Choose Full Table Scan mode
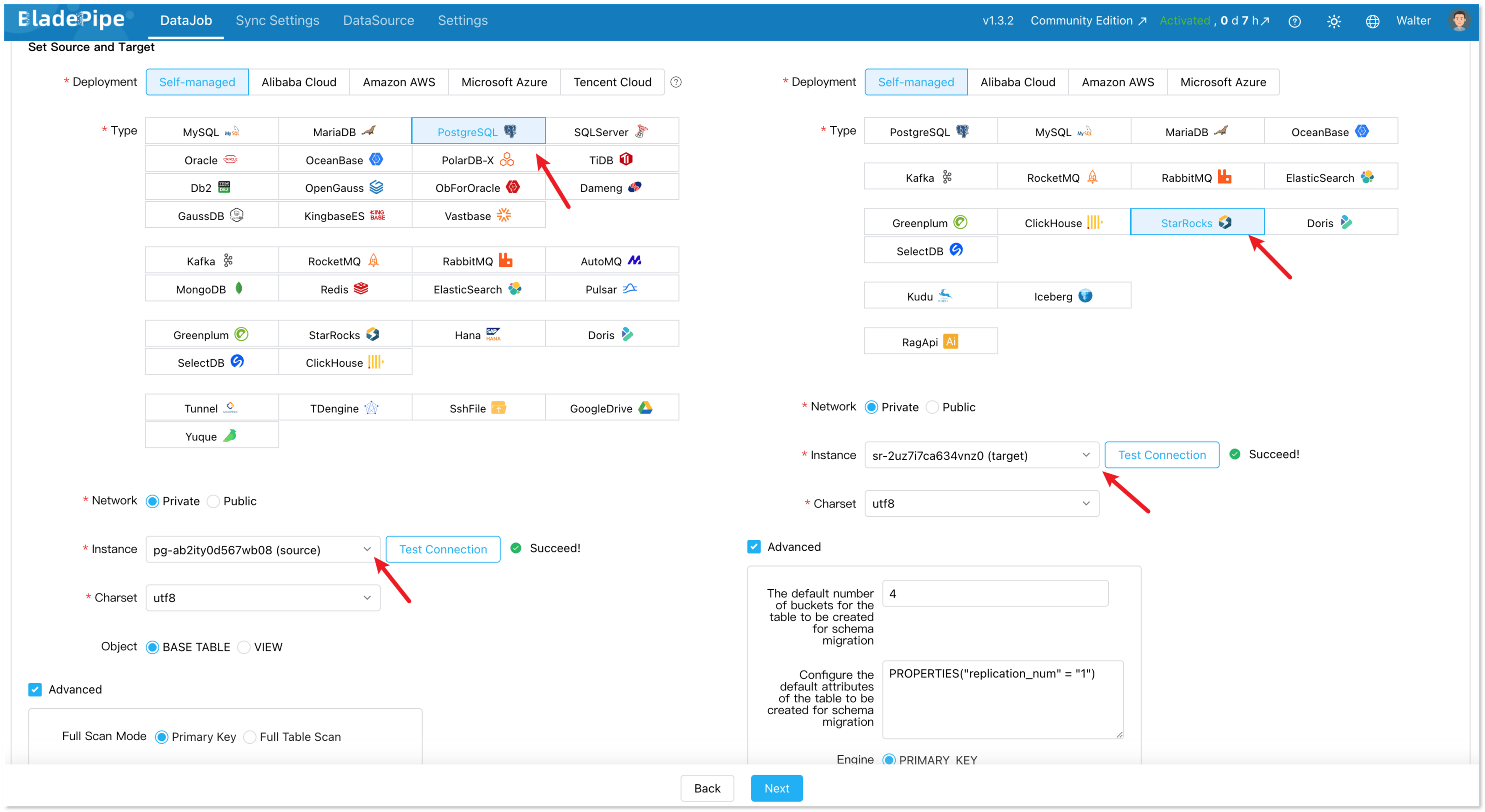Viewport: 1485px width, 812px height. 250,737
